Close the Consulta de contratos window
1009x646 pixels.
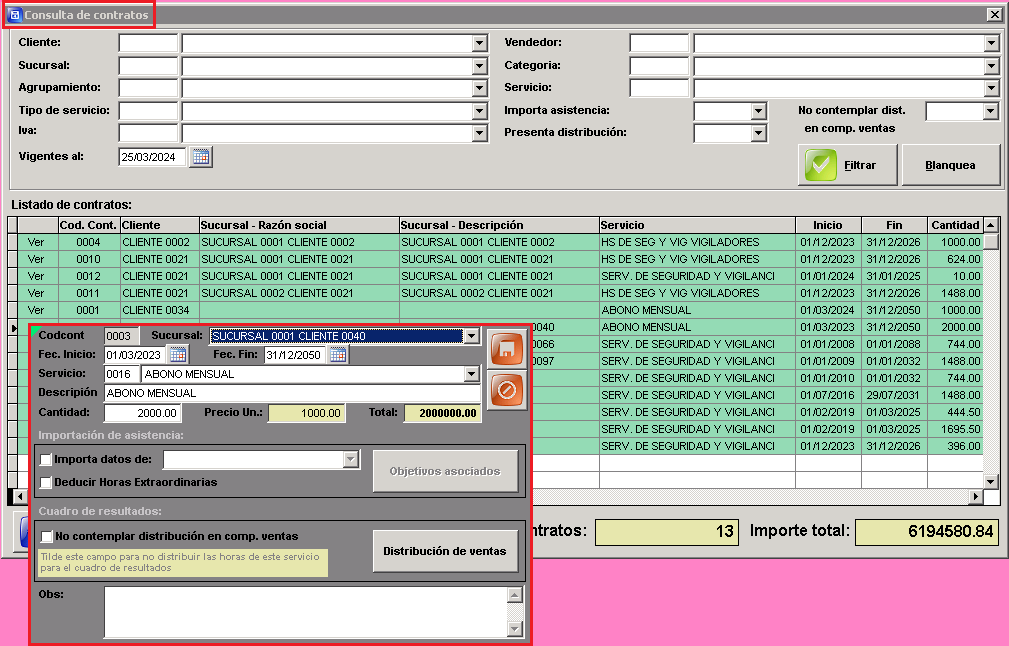(994, 14)
